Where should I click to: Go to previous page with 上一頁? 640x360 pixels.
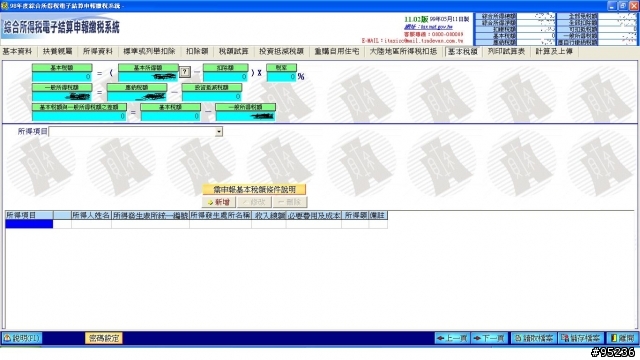click(452, 338)
